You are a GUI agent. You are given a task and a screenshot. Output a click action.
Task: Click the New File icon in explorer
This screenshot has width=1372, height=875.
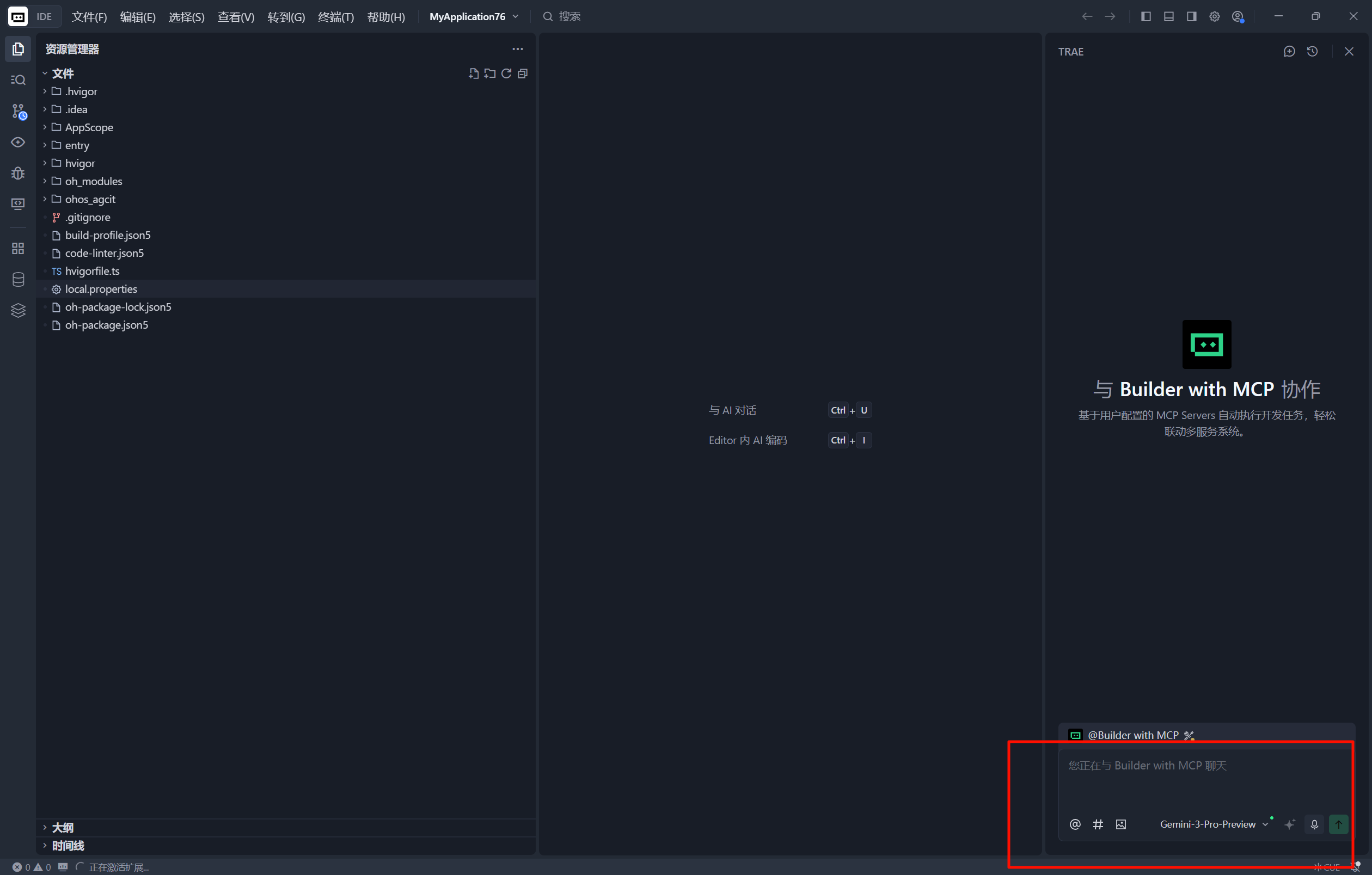[x=473, y=73]
